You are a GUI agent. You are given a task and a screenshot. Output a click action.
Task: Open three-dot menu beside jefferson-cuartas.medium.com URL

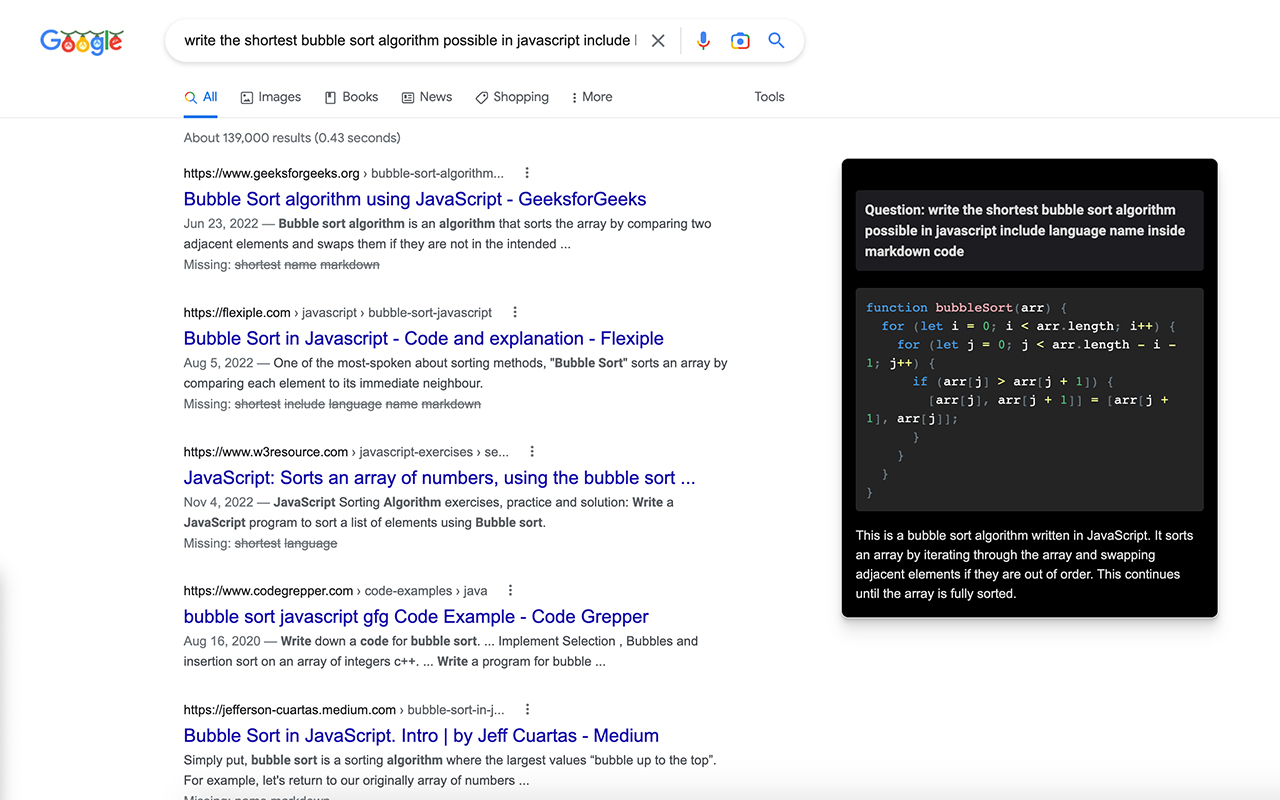(527, 709)
